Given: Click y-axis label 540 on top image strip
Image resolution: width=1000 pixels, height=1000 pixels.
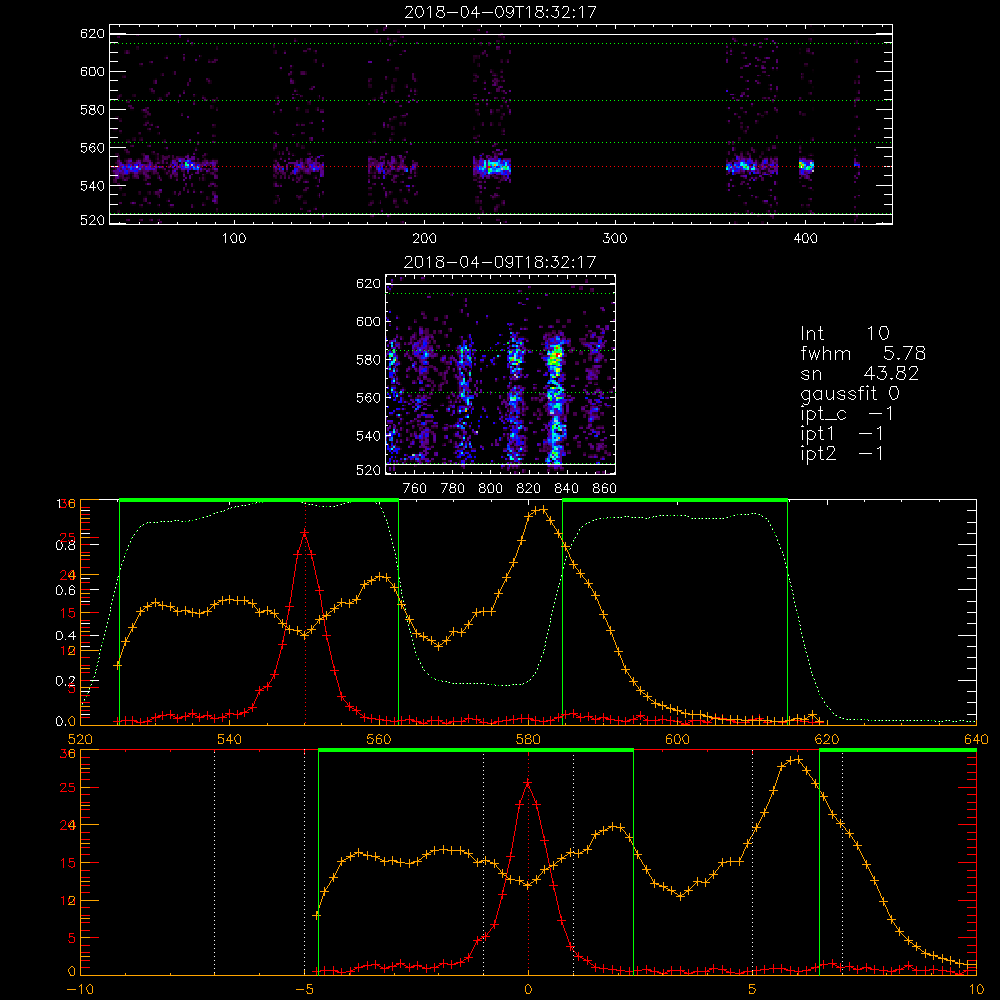Looking at the screenshot, I should click(x=92, y=186).
